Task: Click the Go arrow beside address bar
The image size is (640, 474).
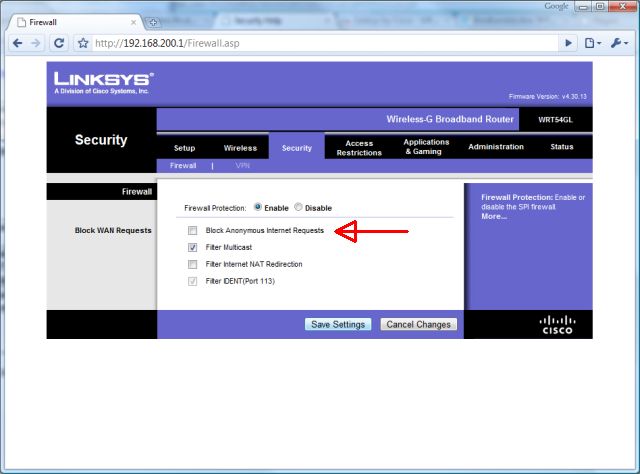Action: tap(568, 43)
